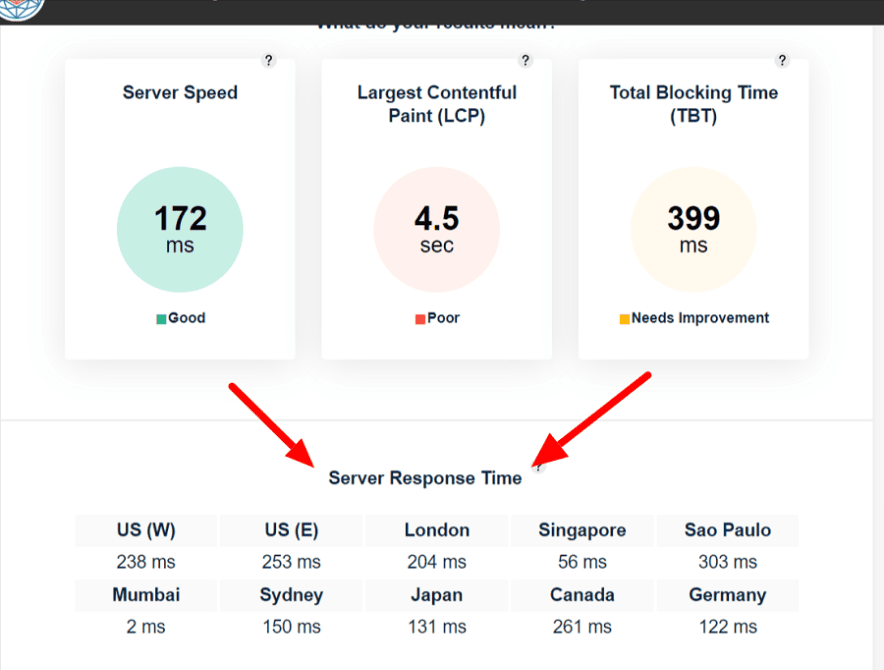Click the Server Response Time heading
The height and width of the screenshot is (670, 884).
425,478
